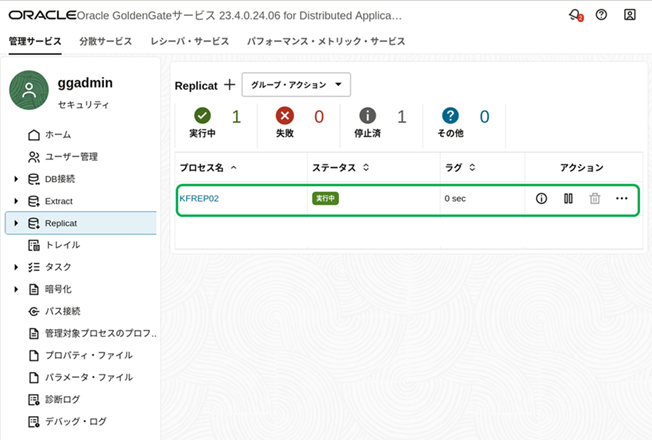Click the file icon beside プロパティ・ファイル
Viewport: 652px width, 440px height.
click(x=34, y=355)
